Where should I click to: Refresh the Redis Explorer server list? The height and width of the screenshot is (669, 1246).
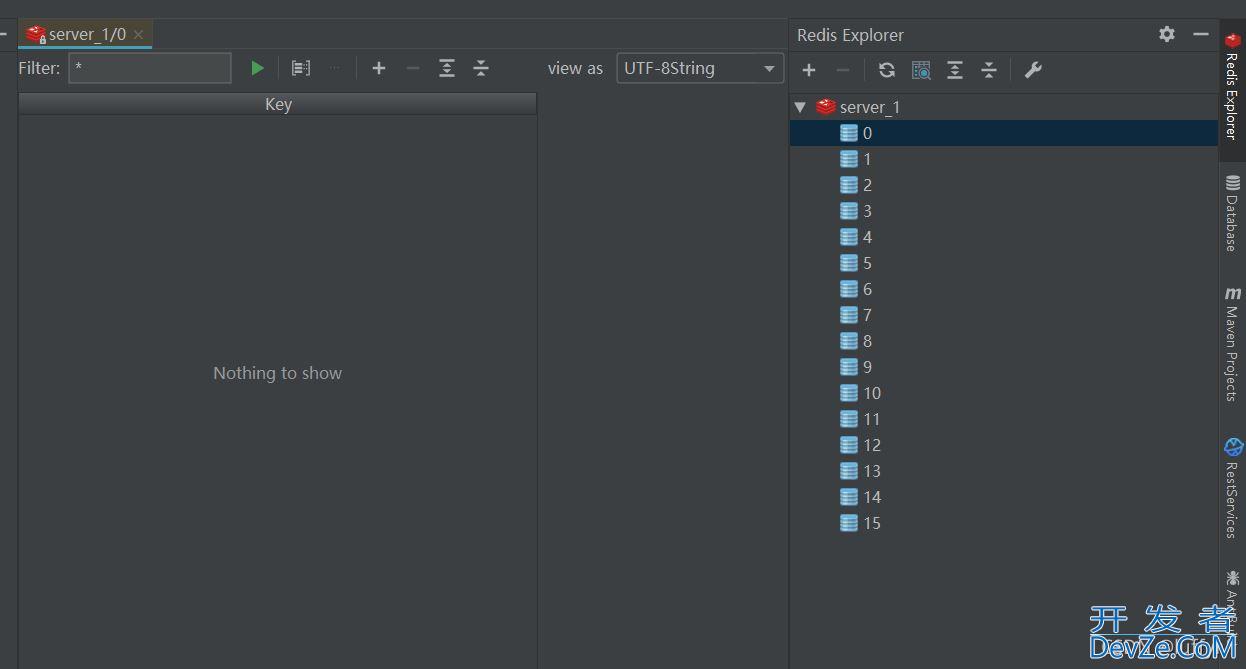pyautogui.click(x=887, y=70)
